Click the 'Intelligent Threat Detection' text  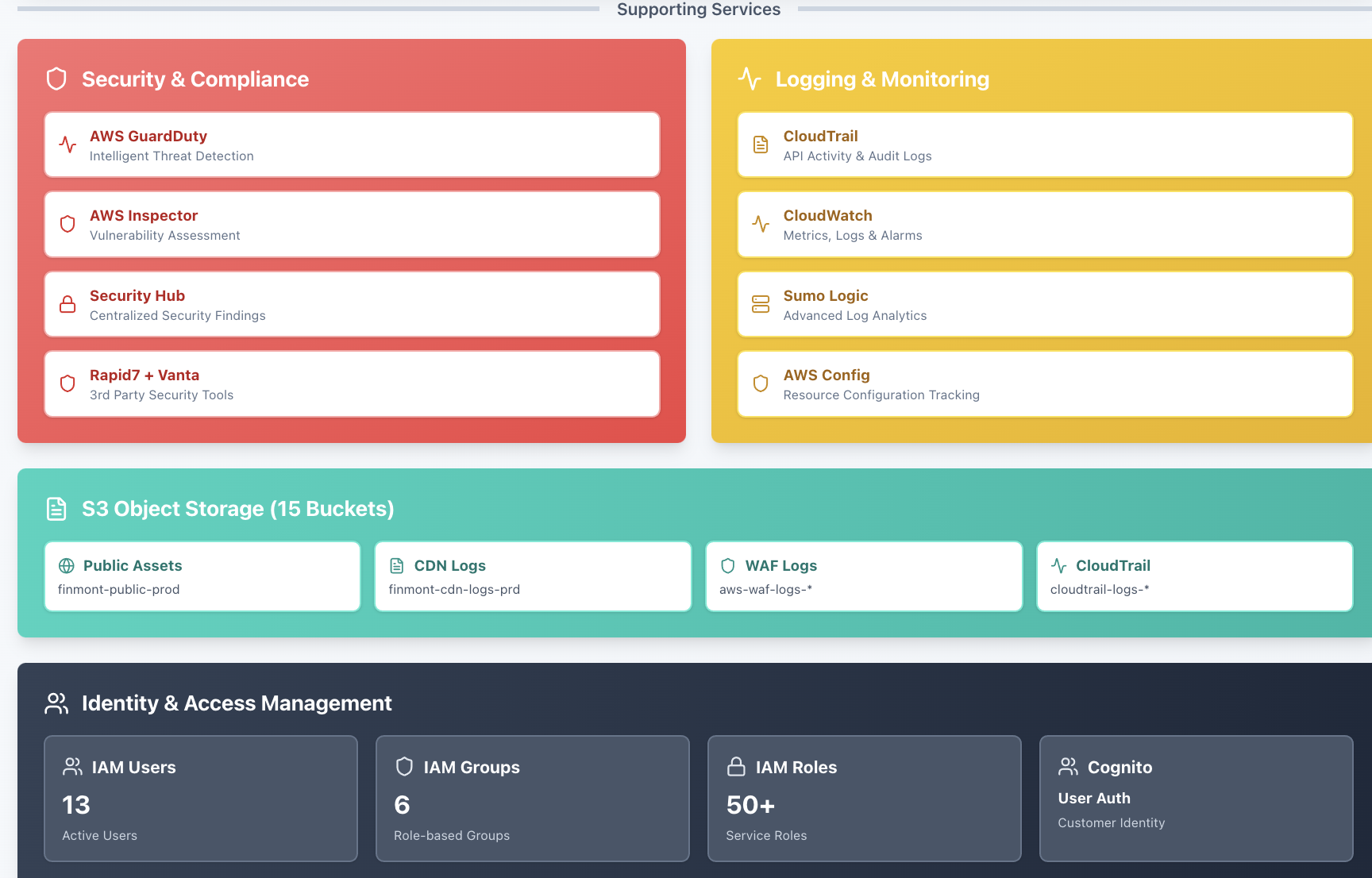171,156
